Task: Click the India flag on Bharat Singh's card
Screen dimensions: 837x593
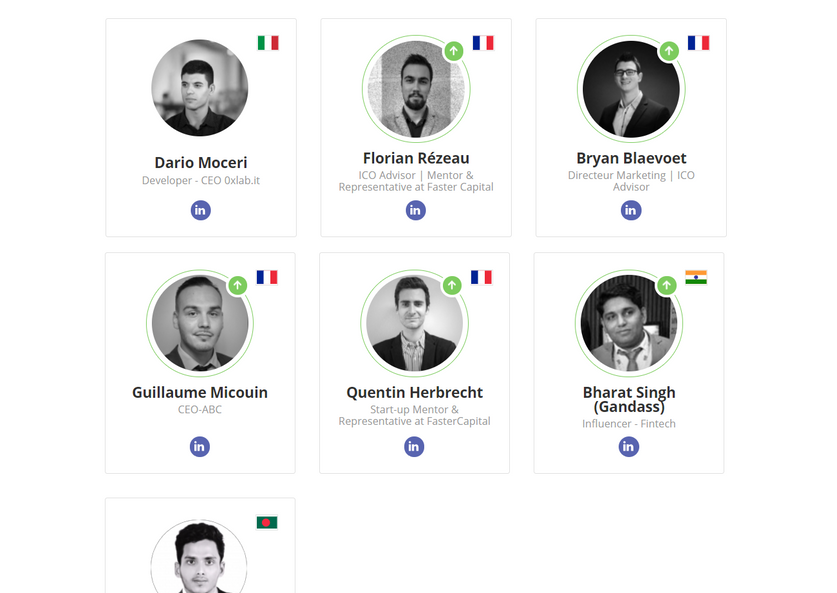Action: coord(696,277)
